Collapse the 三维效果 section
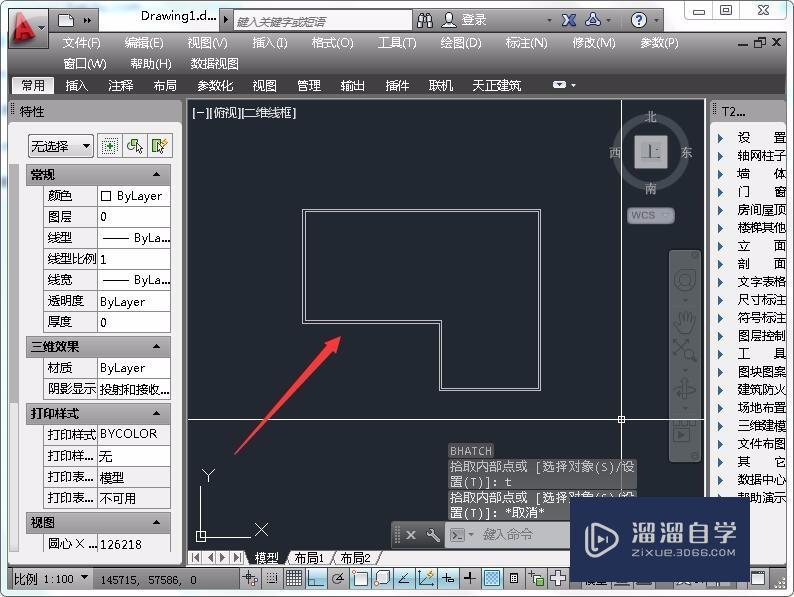Screen dimensions: 794x597 pos(156,347)
